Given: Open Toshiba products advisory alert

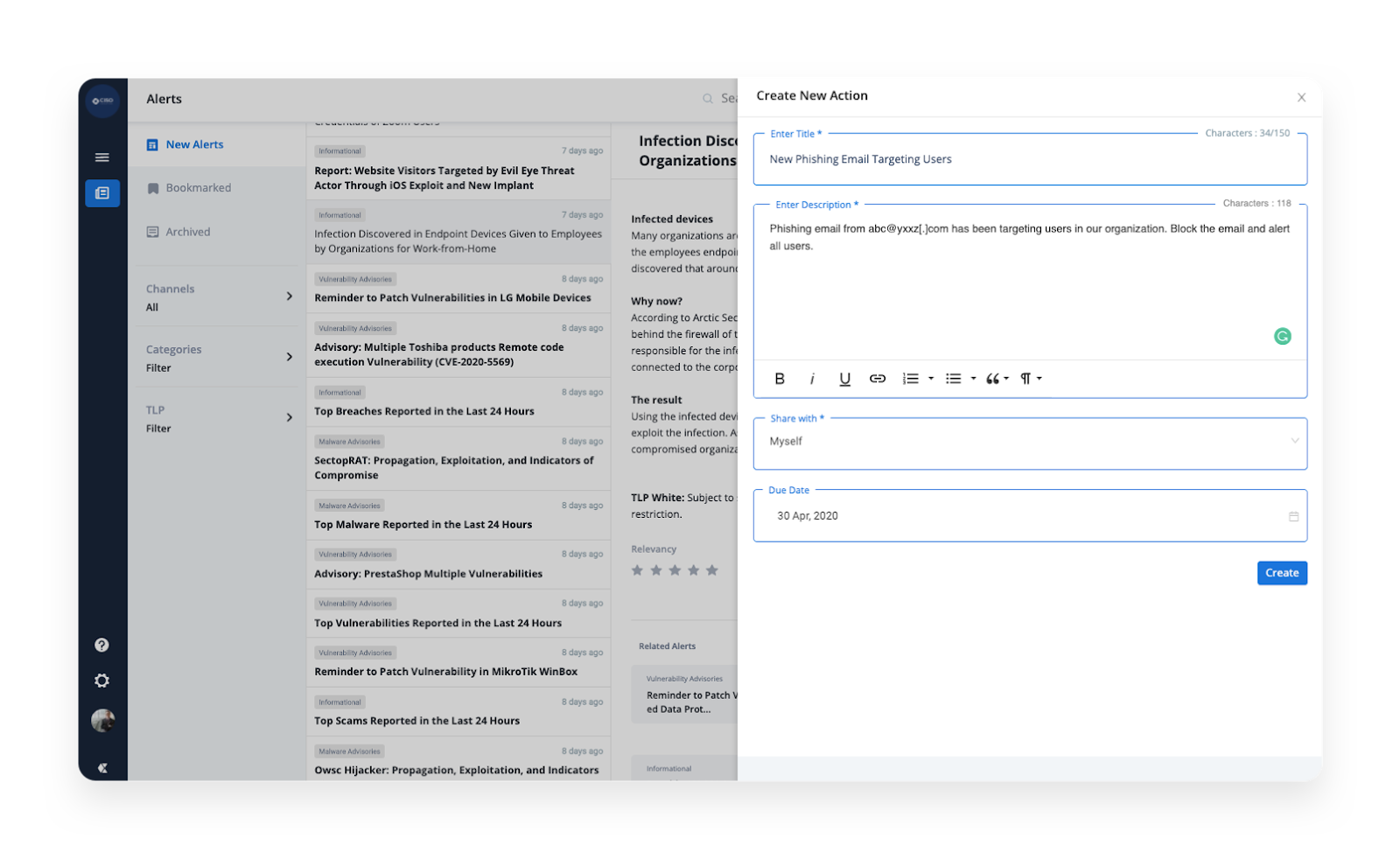Looking at the screenshot, I should 458,346.
